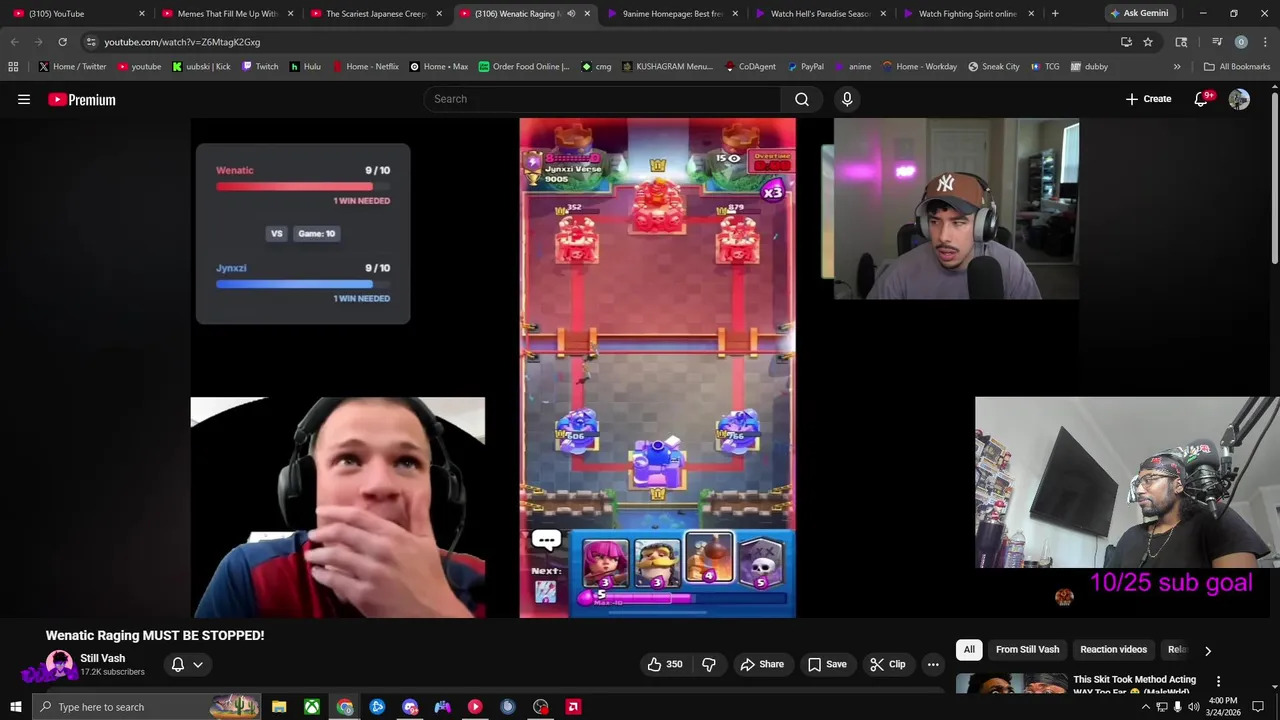The width and height of the screenshot is (1280, 720).
Task: Open the All Bookmarks folder
Action: tap(1237, 67)
